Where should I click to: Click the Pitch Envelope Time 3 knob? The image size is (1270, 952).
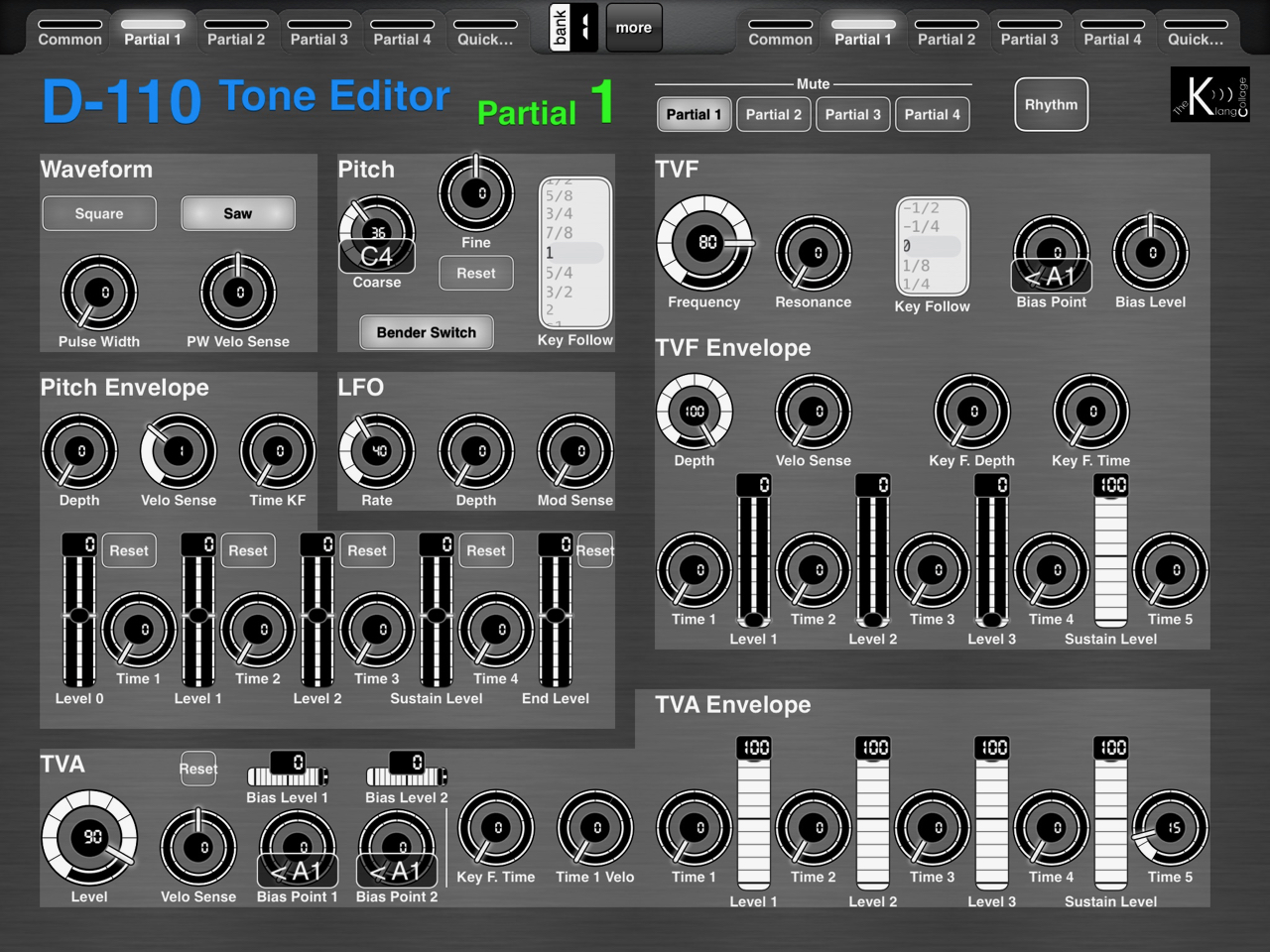click(377, 630)
